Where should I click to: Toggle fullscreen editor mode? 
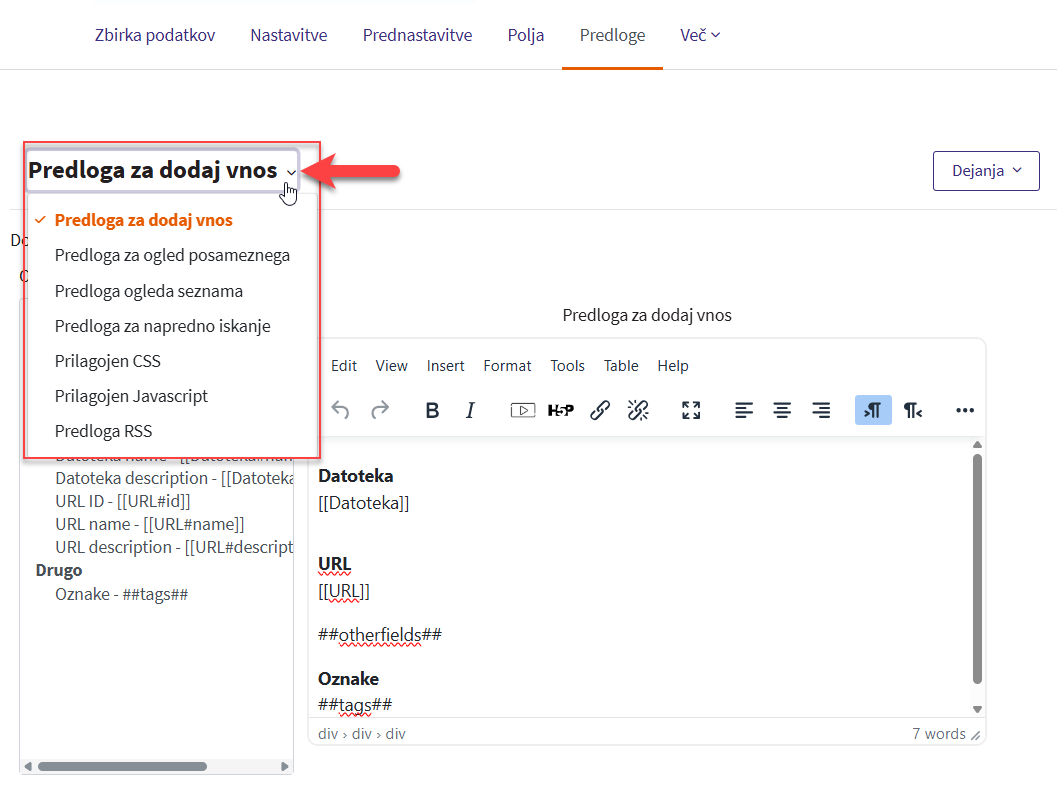click(691, 410)
